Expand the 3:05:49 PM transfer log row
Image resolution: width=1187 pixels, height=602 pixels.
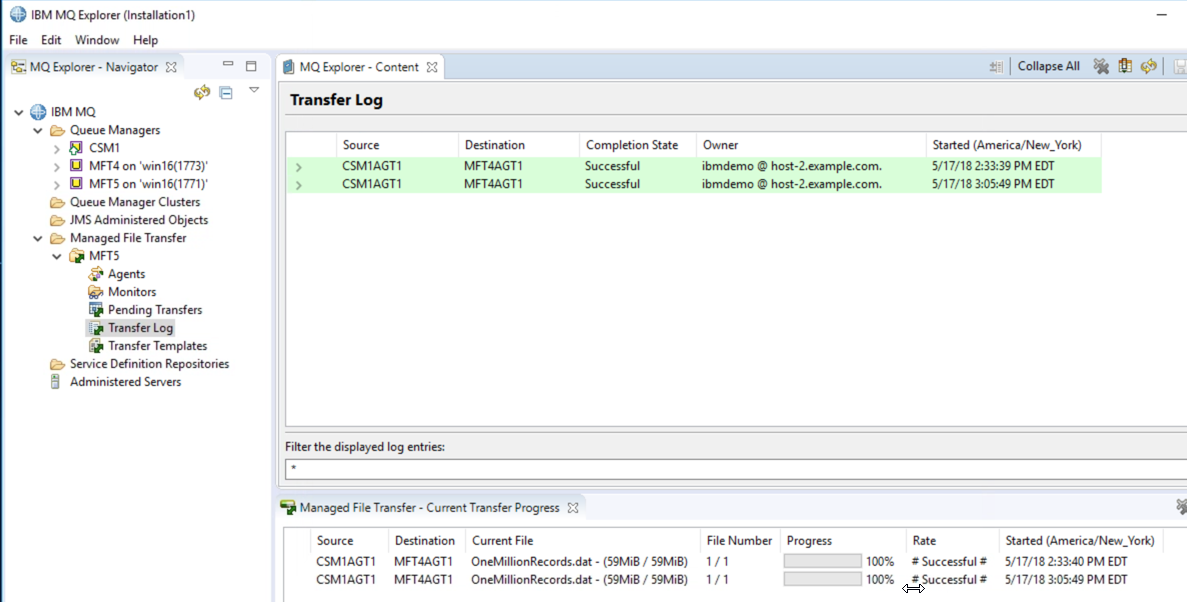coord(299,186)
